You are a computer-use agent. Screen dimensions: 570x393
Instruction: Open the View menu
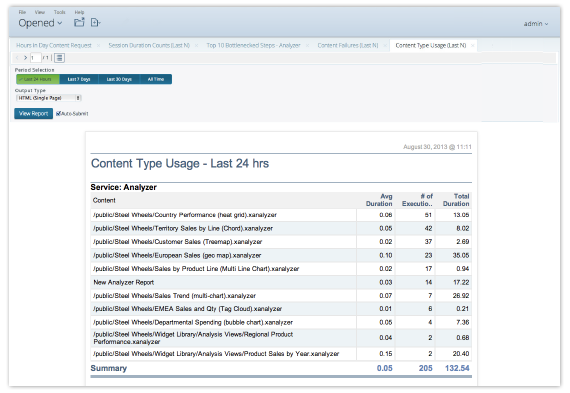40,12
